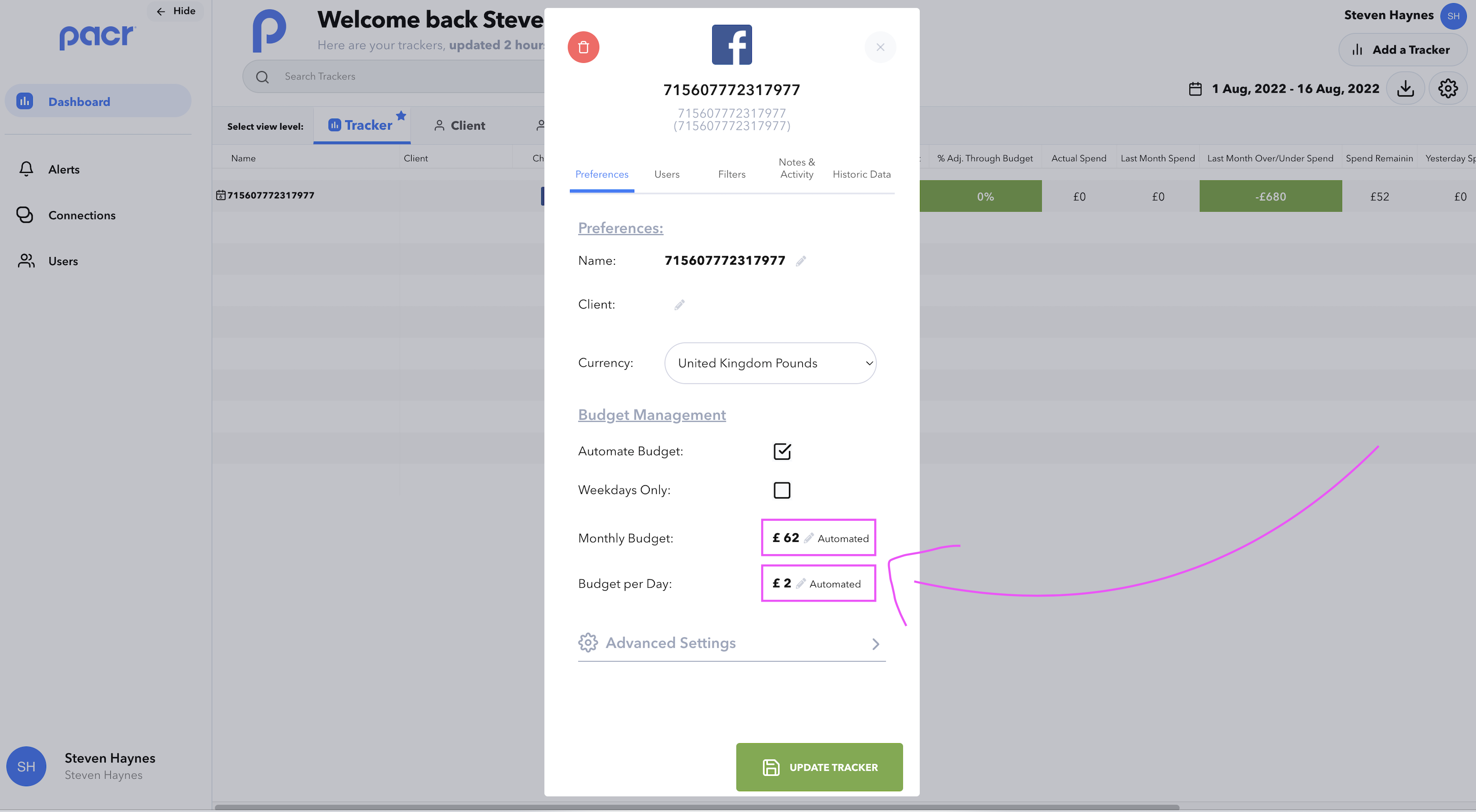The image size is (1476, 812).
Task: Edit Budget per Day via its pencil icon
Action: 800,584
